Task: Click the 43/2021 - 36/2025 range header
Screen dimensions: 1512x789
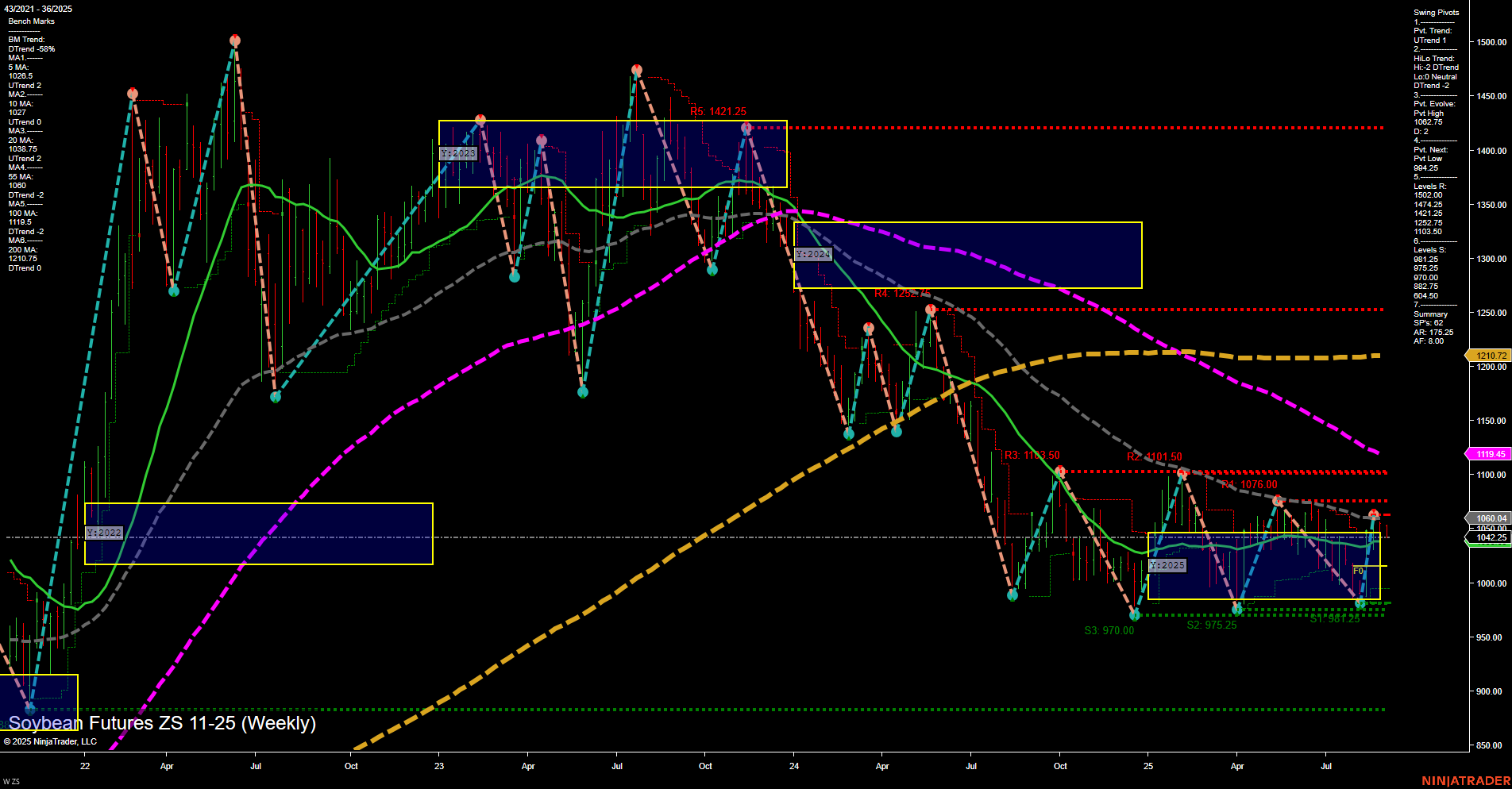Action: (40, 6)
